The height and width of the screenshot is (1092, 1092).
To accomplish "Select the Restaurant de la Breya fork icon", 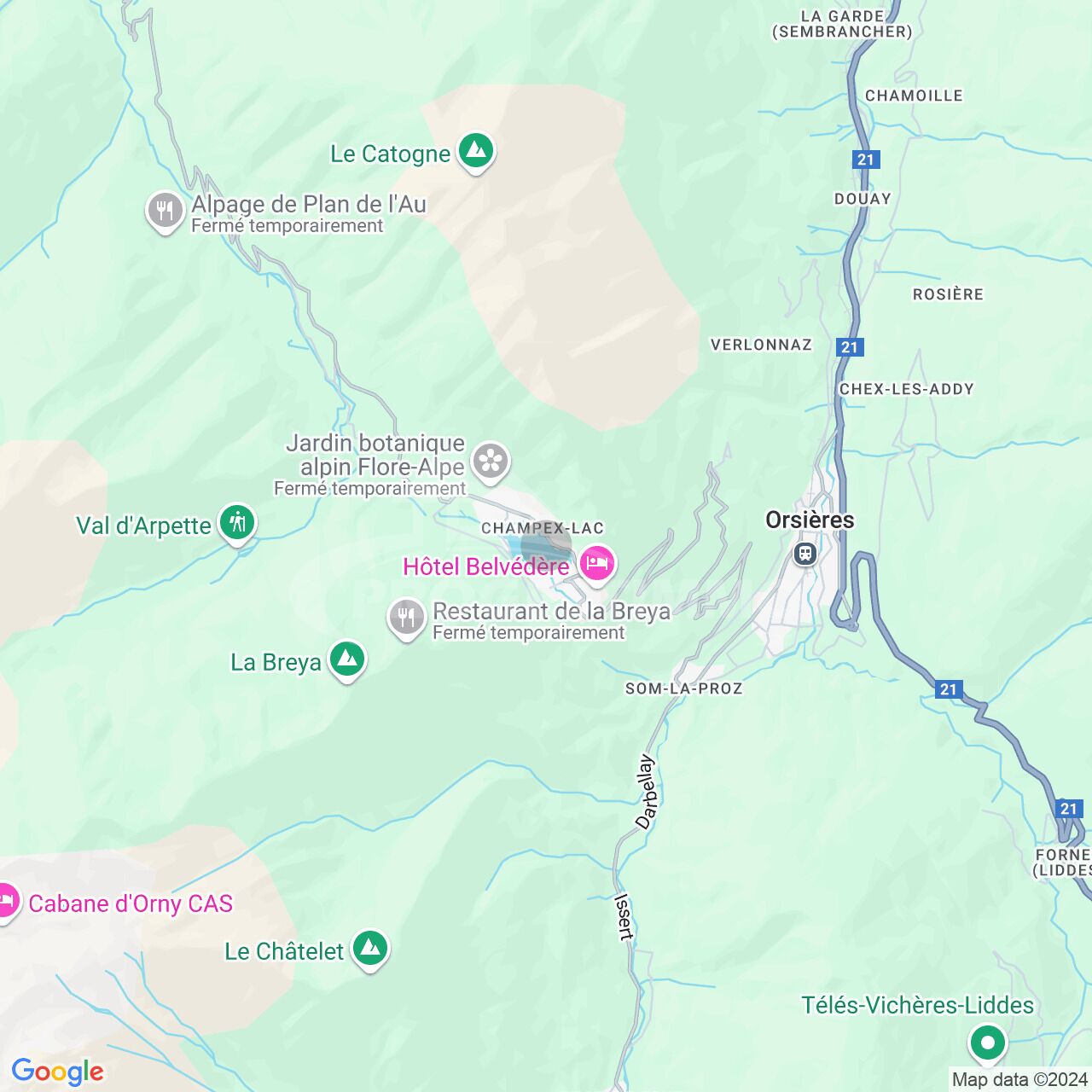I will (406, 619).
